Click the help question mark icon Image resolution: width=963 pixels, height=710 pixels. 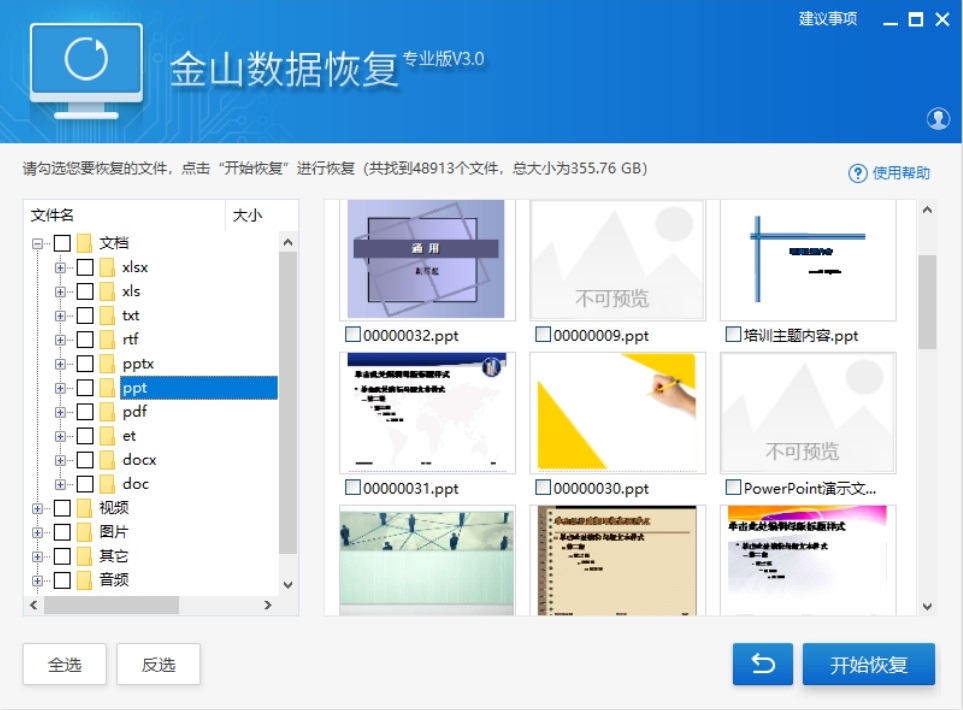(857, 173)
